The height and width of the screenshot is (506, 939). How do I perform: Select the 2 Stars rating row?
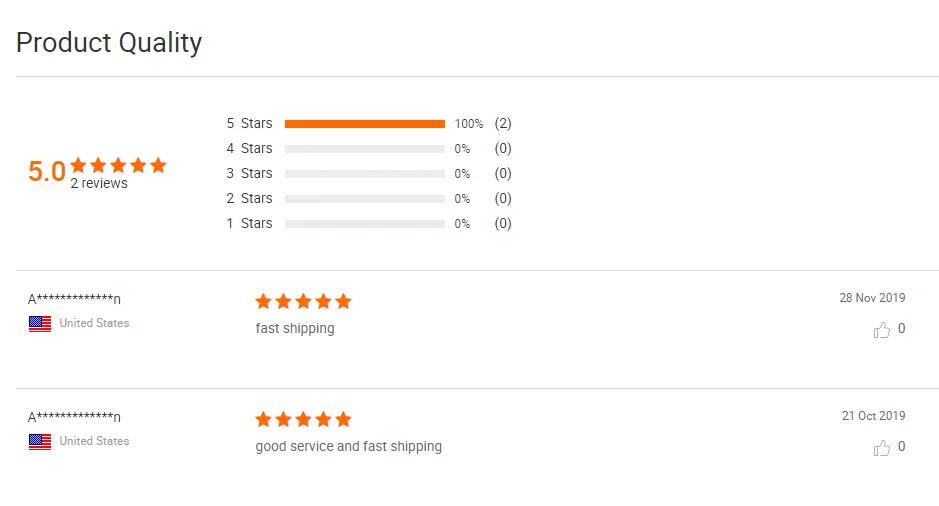[249, 199]
